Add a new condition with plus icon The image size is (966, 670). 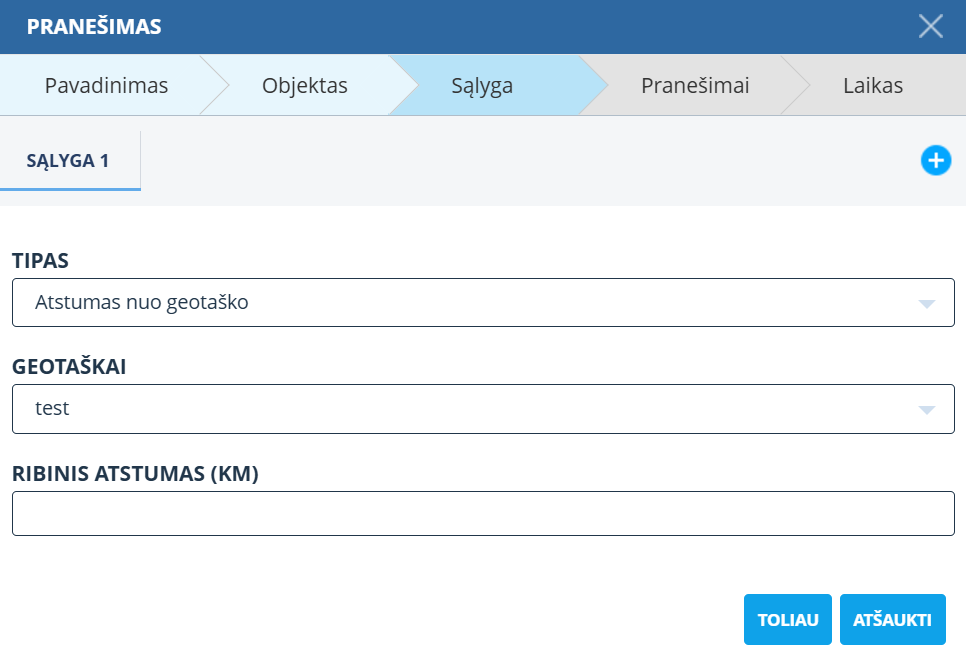(935, 160)
